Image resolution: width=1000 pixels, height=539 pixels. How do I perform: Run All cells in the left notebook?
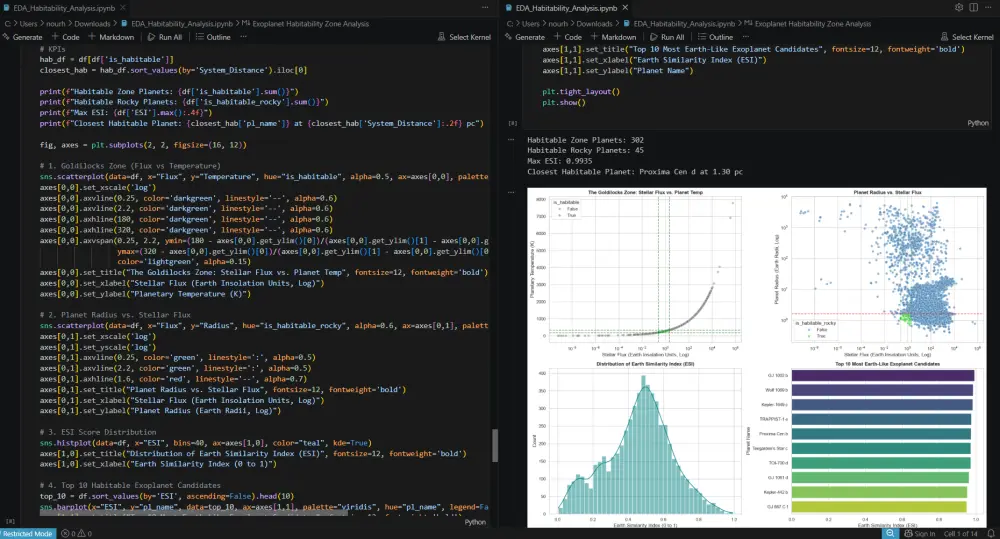click(x=165, y=37)
